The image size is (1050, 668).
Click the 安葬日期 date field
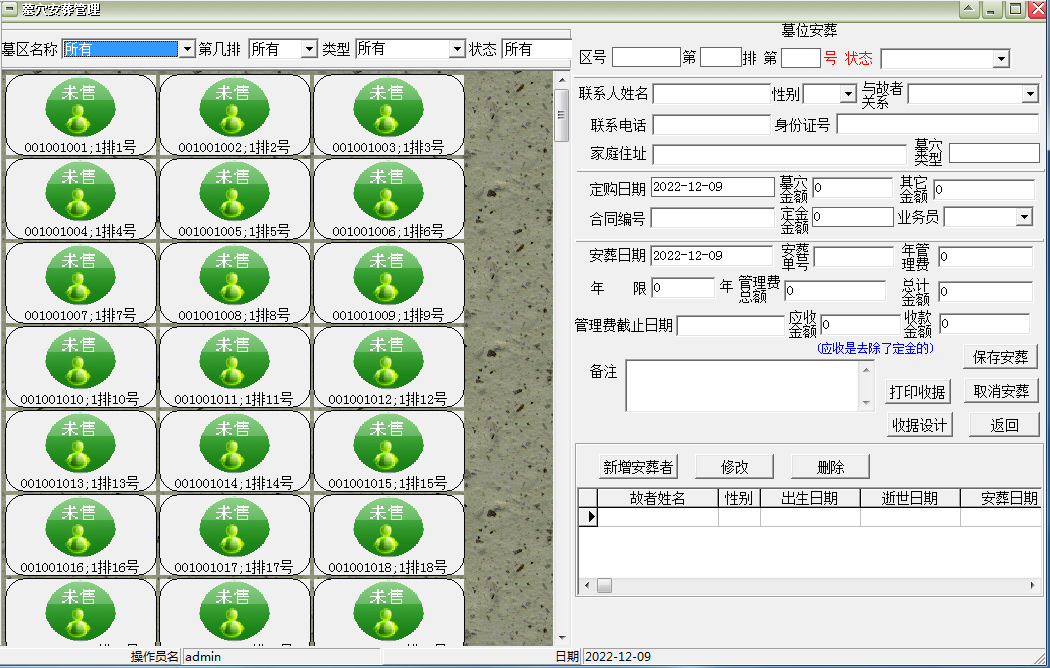pos(711,256)
